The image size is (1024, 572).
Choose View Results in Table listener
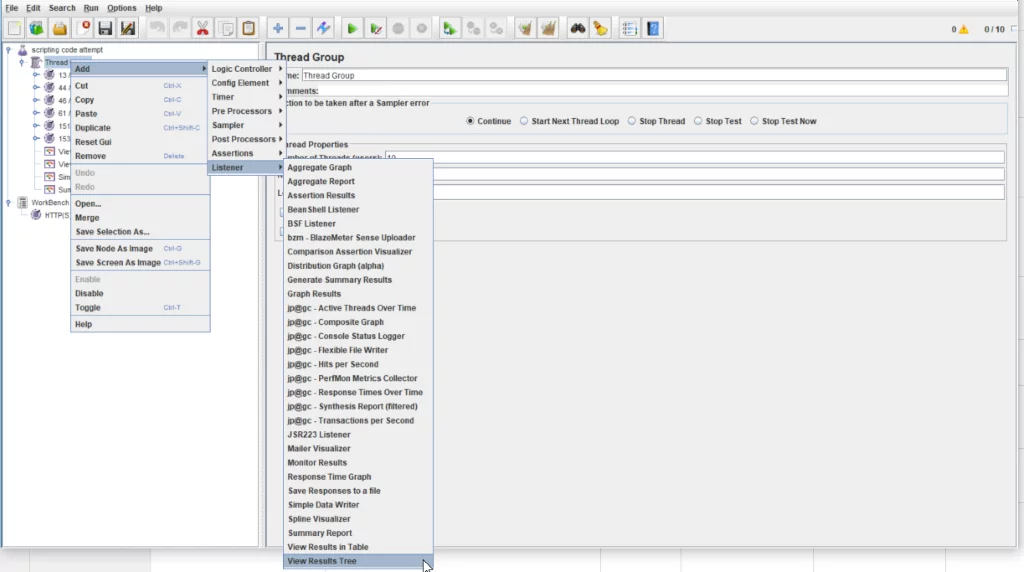pyautogui.click(x=358, y=547)
